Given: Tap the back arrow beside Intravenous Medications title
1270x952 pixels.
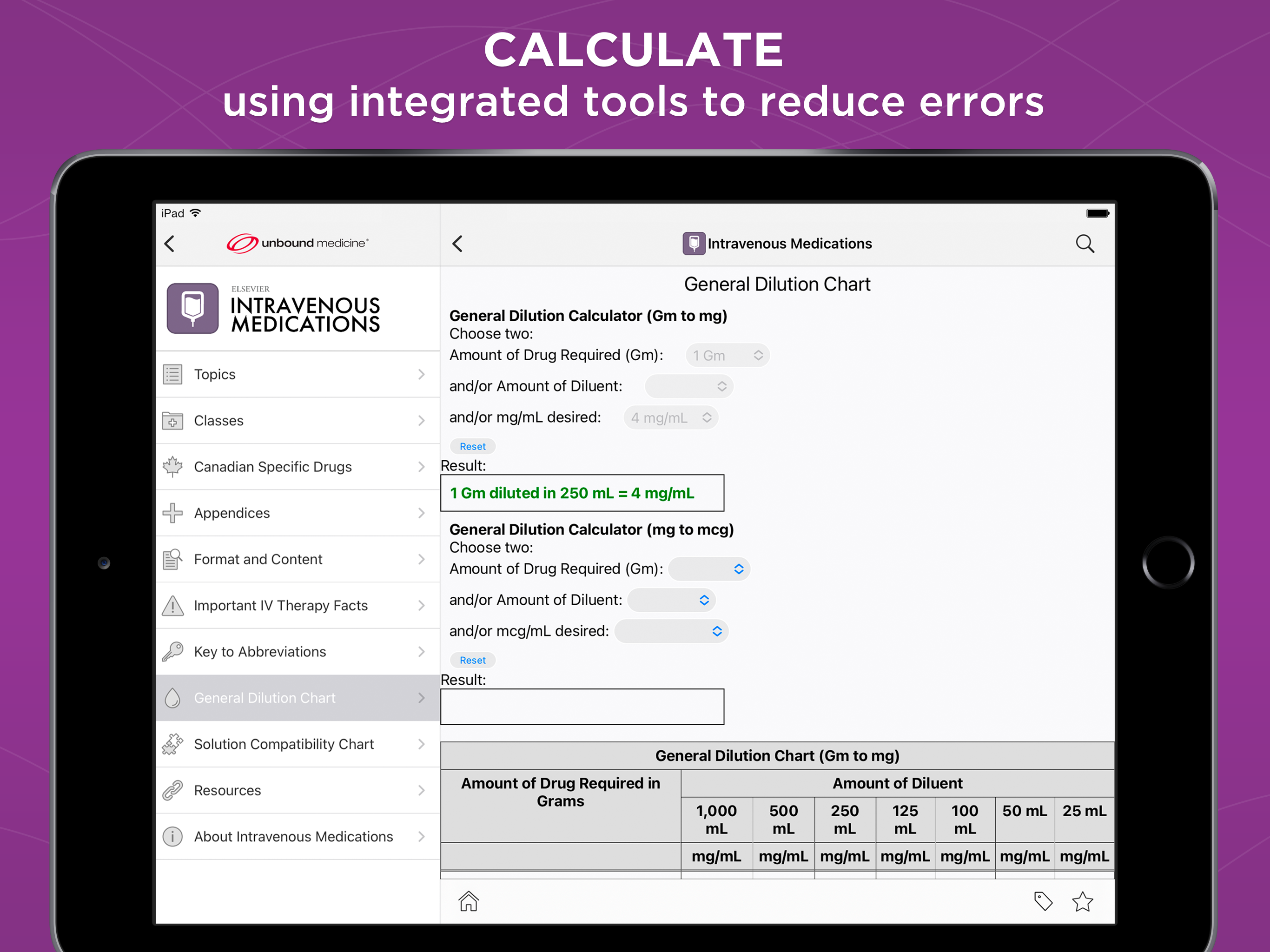Looking at the screenshot, I should coord(457,244).
